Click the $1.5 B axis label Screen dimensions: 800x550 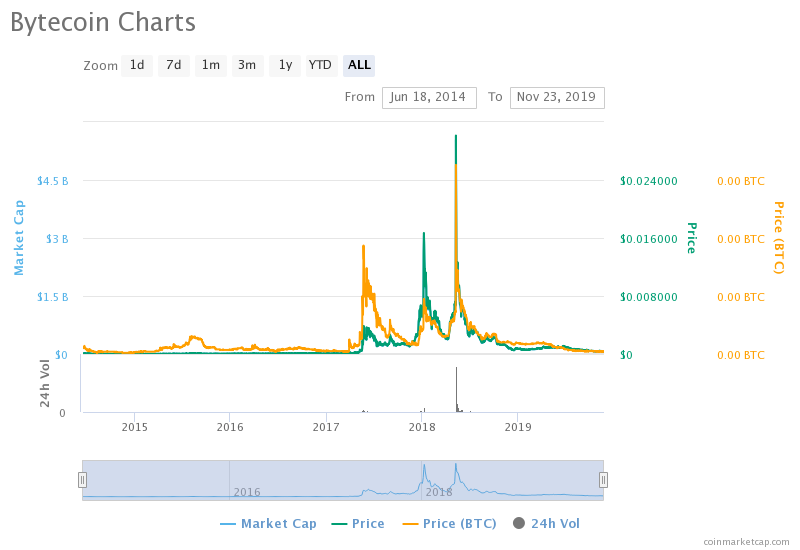(x=53, y=297)
